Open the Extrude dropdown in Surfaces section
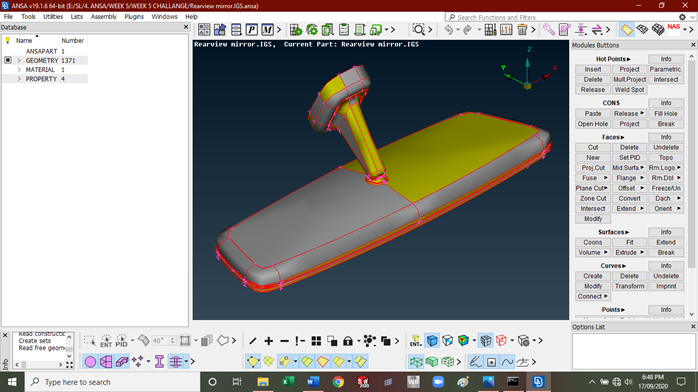698x392 pixels. (x=629, y=252)
